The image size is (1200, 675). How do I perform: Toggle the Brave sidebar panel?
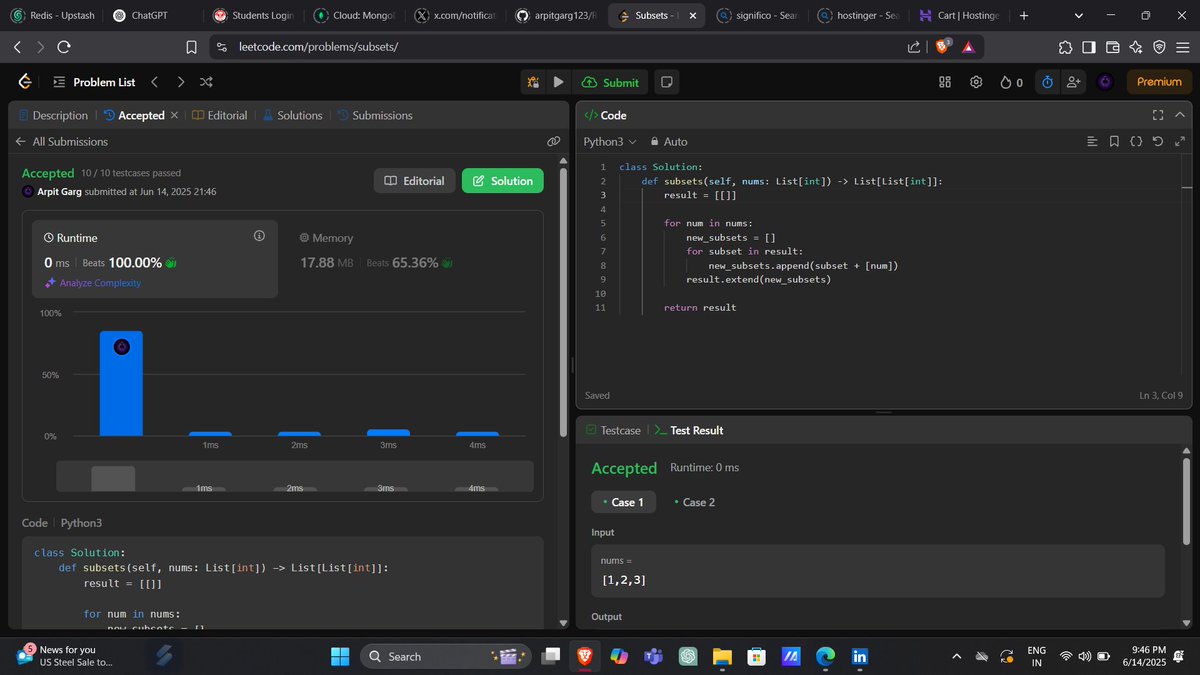pos(1088,47)
